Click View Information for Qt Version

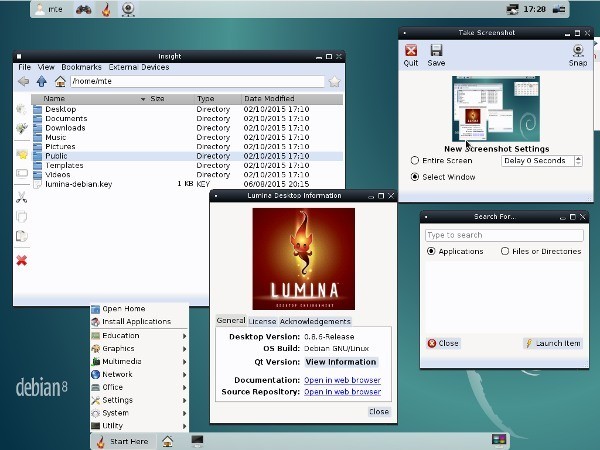(x=341, y=362)
